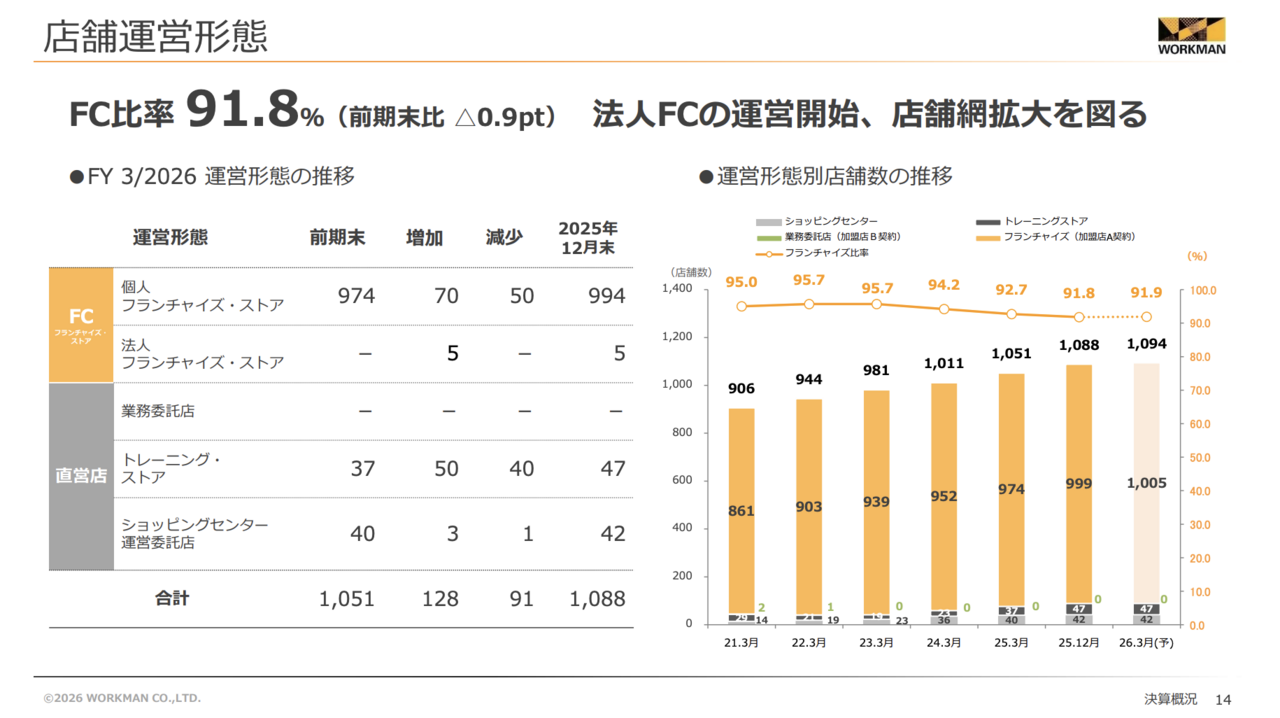Click the line marker below 95.0

pos(741,306)
